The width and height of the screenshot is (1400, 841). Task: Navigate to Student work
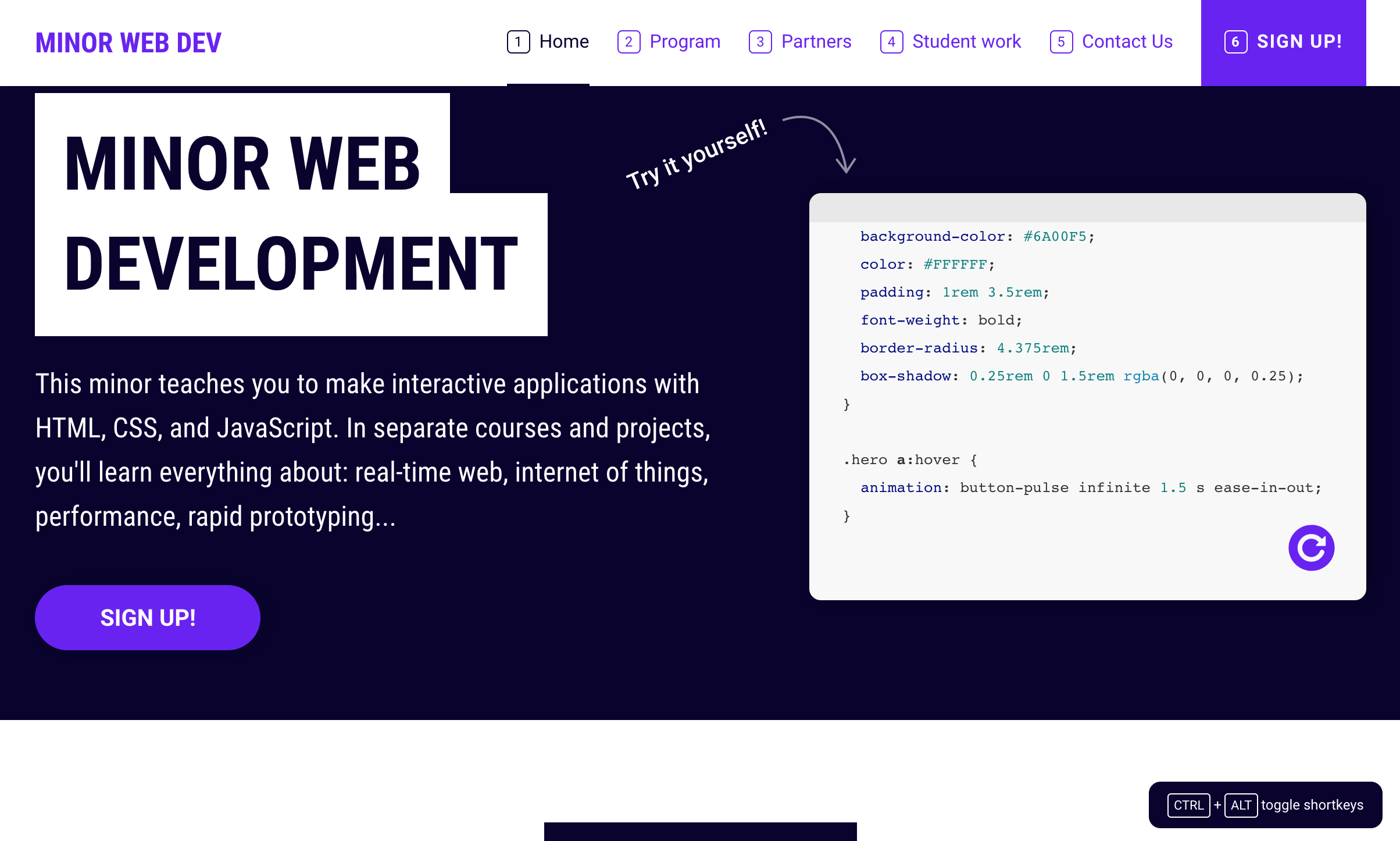(x=966, y=42)
